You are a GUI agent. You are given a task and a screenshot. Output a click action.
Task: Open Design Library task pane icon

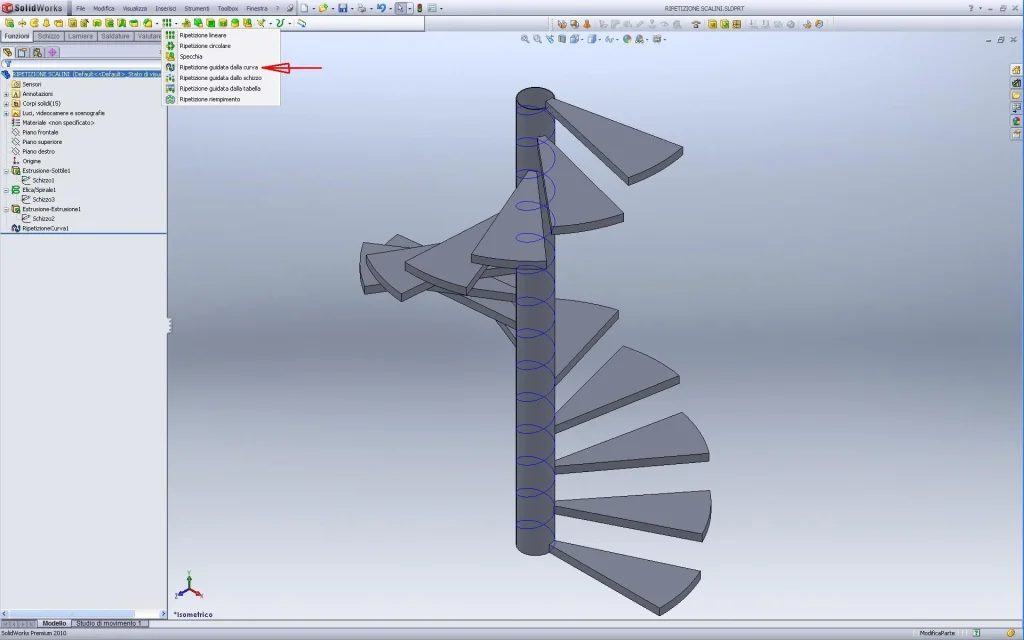[x=1016, y=83]
